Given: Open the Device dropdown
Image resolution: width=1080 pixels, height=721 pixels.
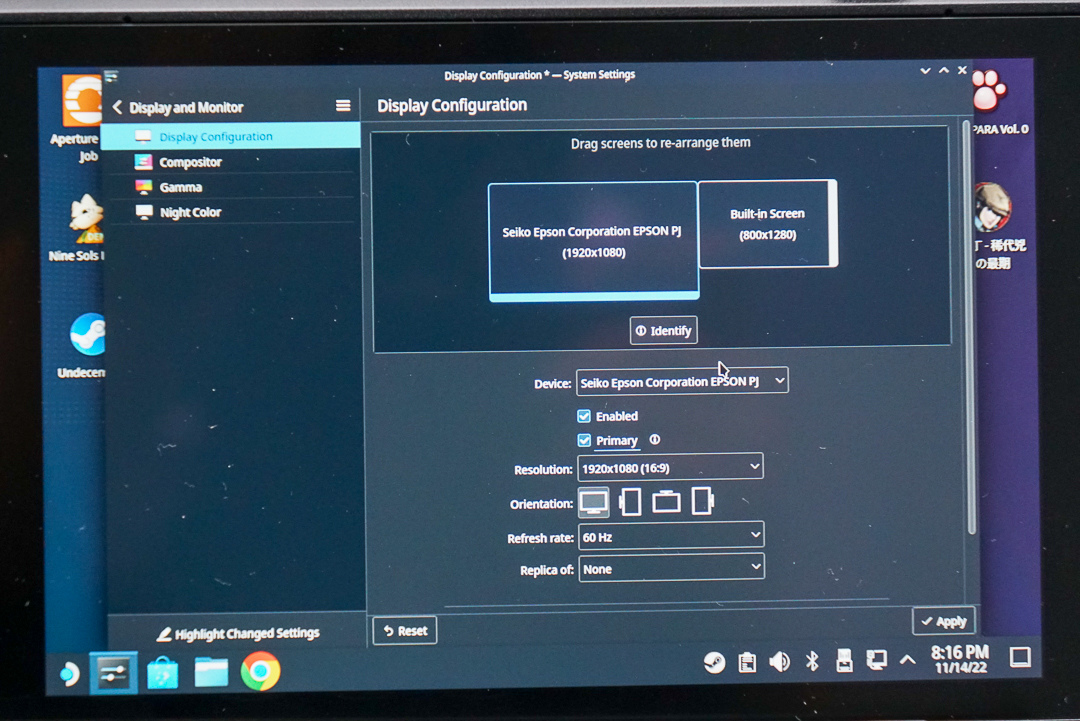Looking at the screenshot, I should coord(682,382).
